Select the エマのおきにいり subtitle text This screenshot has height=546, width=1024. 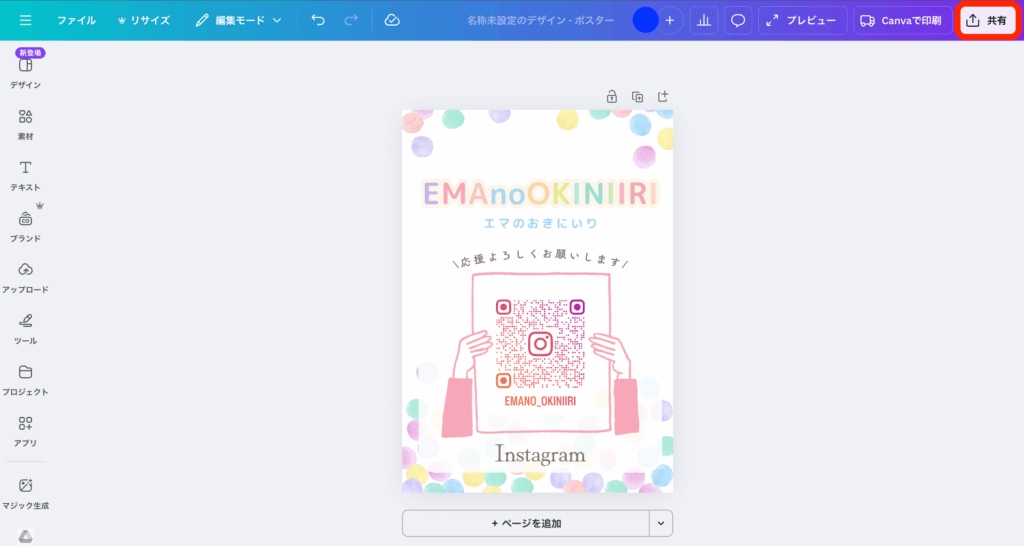point(540,223)
